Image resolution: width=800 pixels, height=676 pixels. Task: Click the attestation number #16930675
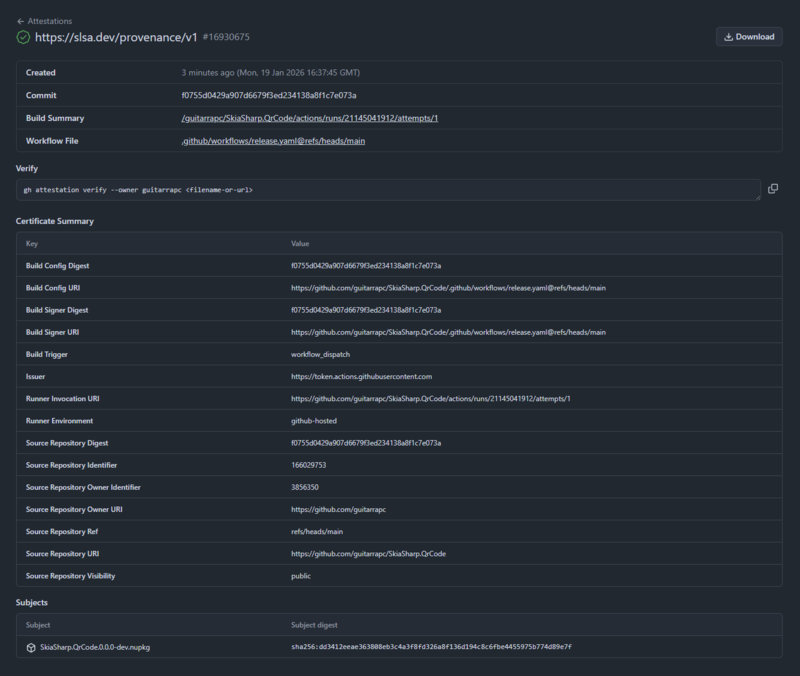point(226,37)
